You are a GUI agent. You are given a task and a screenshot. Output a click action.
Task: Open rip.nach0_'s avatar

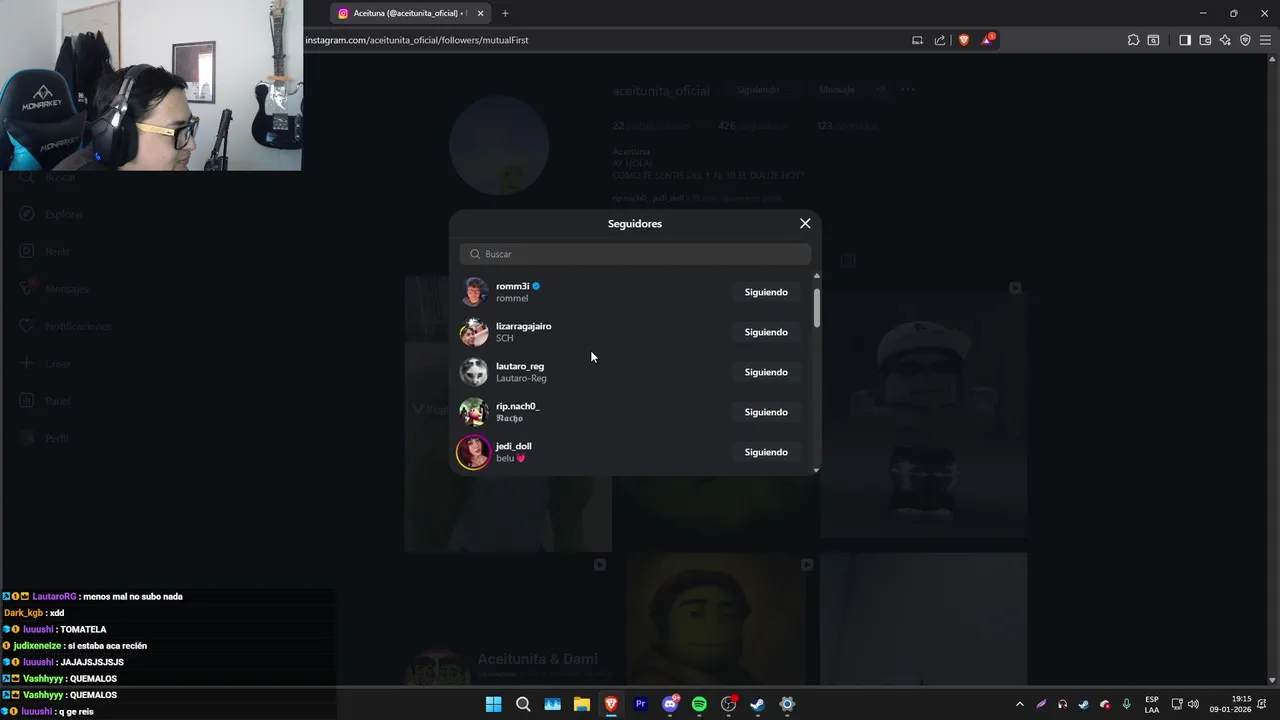pos(474,412)
